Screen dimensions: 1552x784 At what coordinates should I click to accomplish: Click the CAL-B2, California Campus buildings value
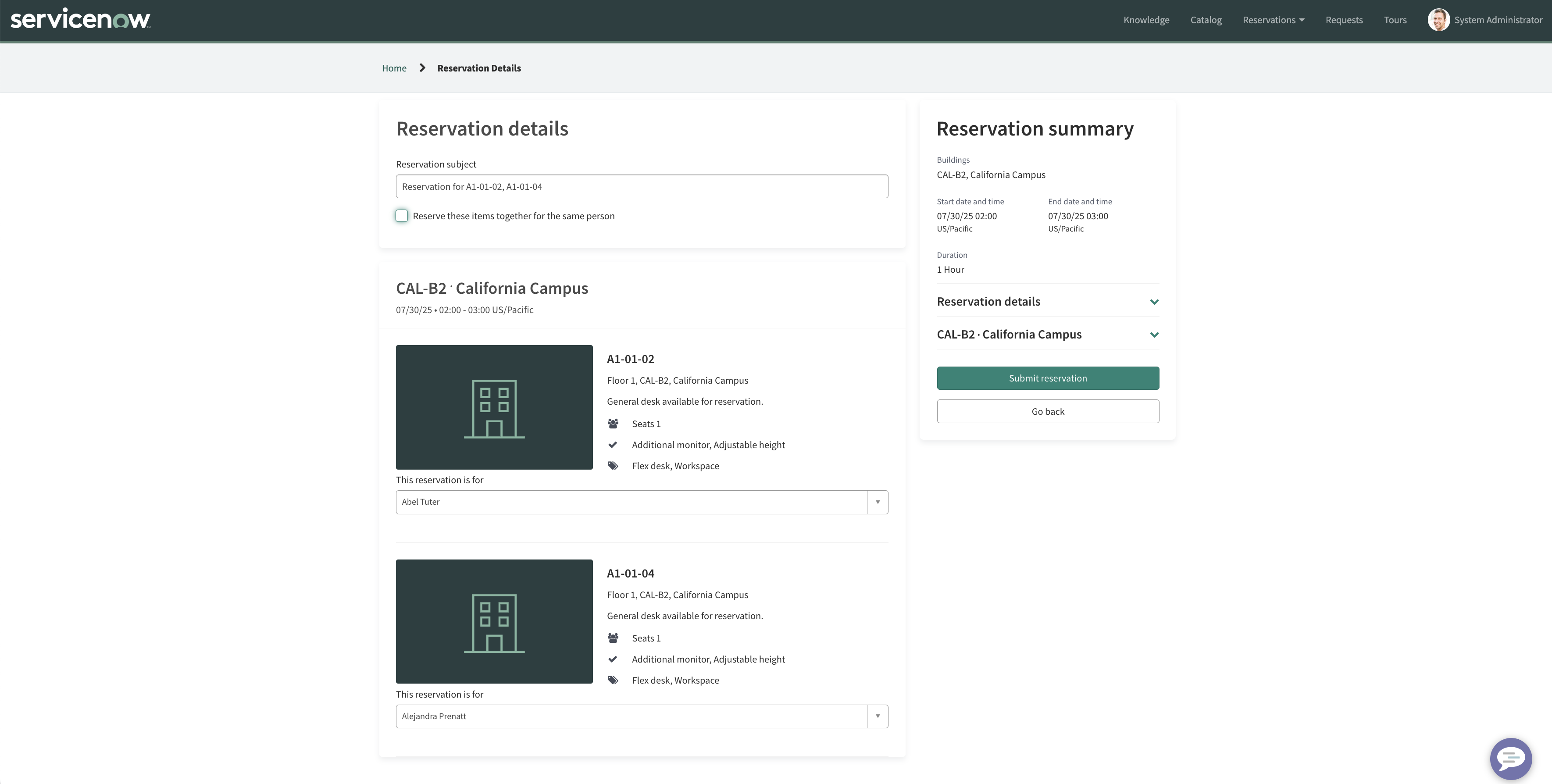[x=991, y=175]
